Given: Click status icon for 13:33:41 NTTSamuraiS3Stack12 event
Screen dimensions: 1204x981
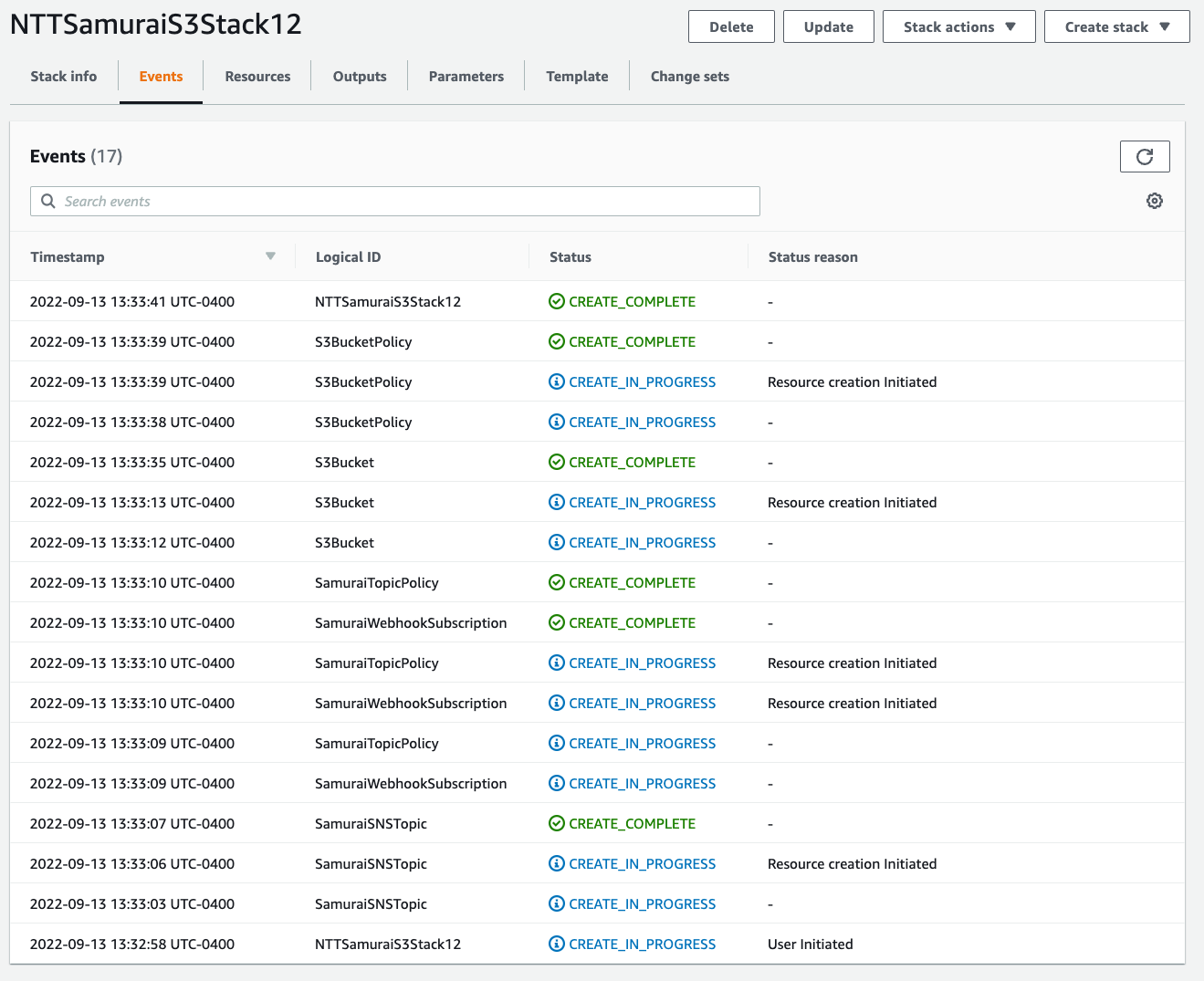Looking at the screenshot, I should (556, 301).
